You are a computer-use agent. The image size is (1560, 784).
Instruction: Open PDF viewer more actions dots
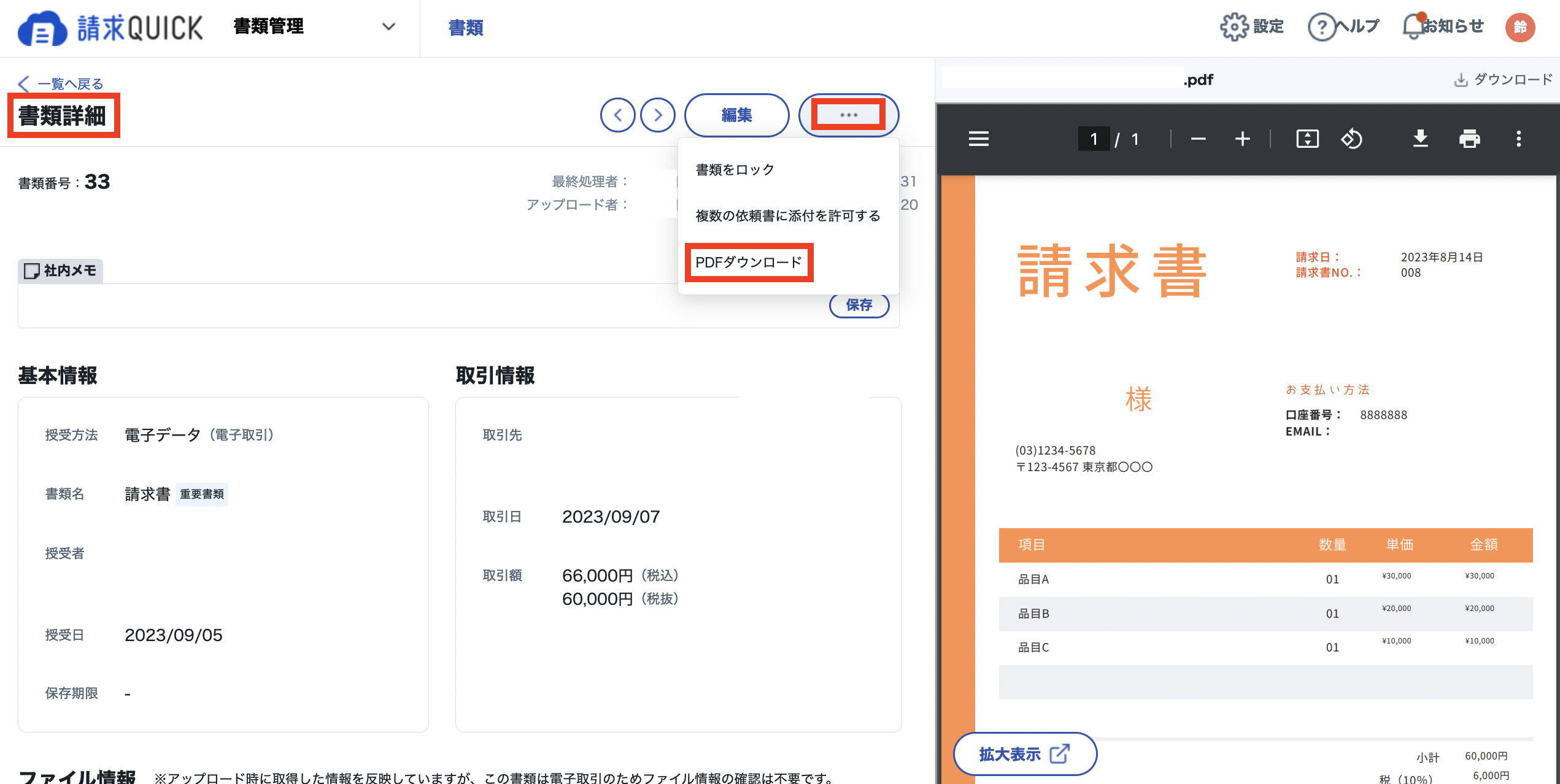pyautogui.click(x=1518, y=139)
